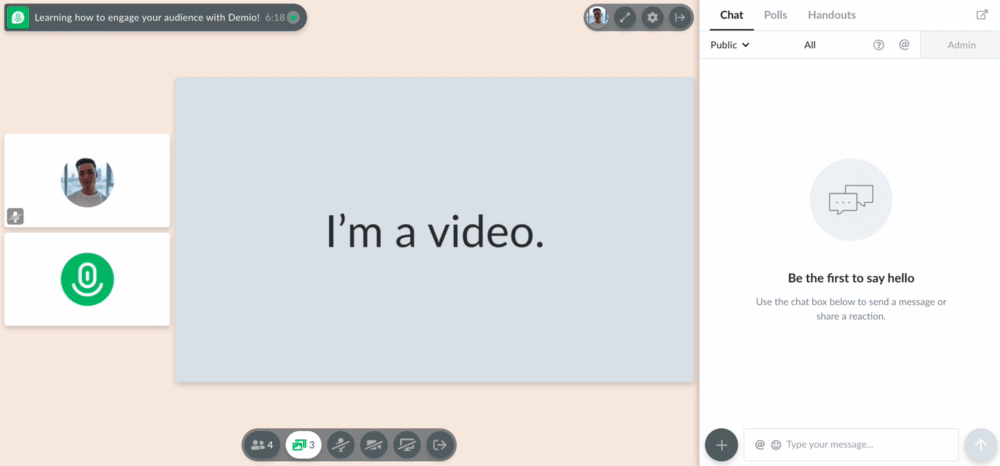Switch to the Chat tab
1000x466 pixels.
coord(732,15)
